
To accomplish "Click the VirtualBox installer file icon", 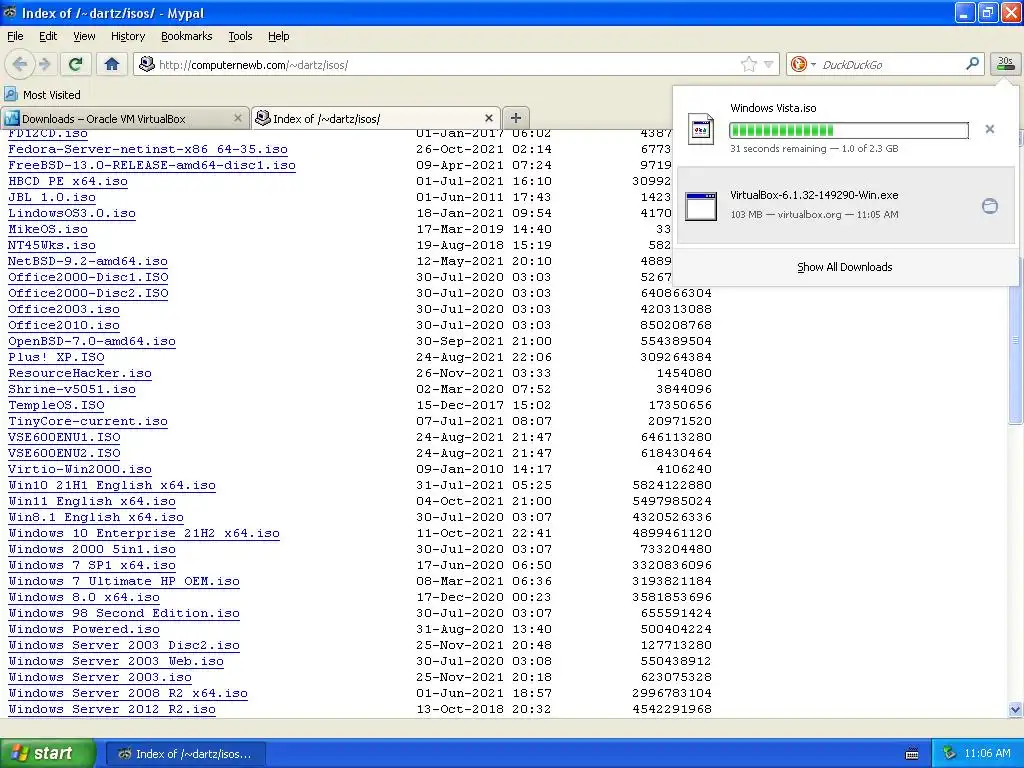I will click(x=701, y=206).
